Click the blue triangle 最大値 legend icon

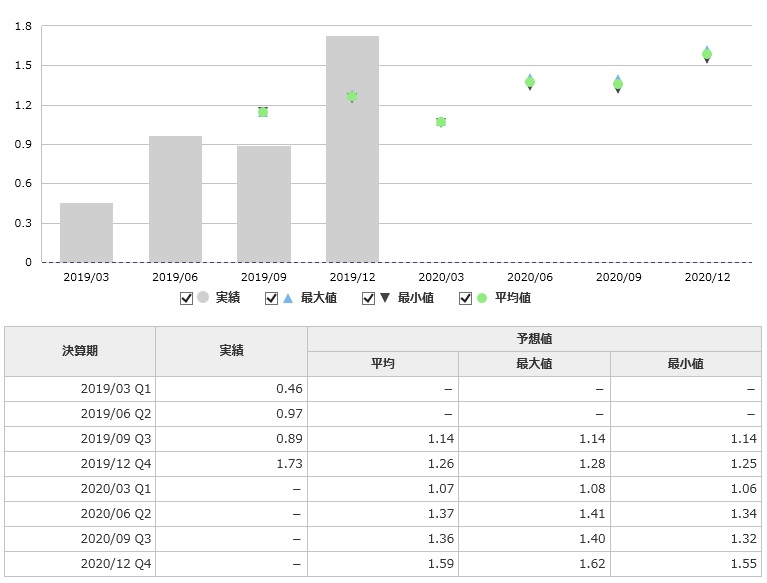pyautogui.click(x=288, y=298)
